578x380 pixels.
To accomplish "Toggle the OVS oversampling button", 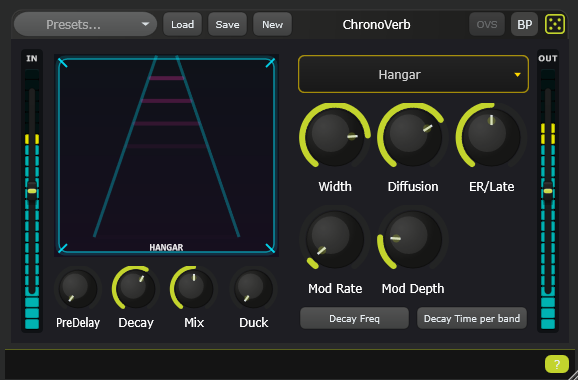I will pyautogui.click(x=487, y=24).
